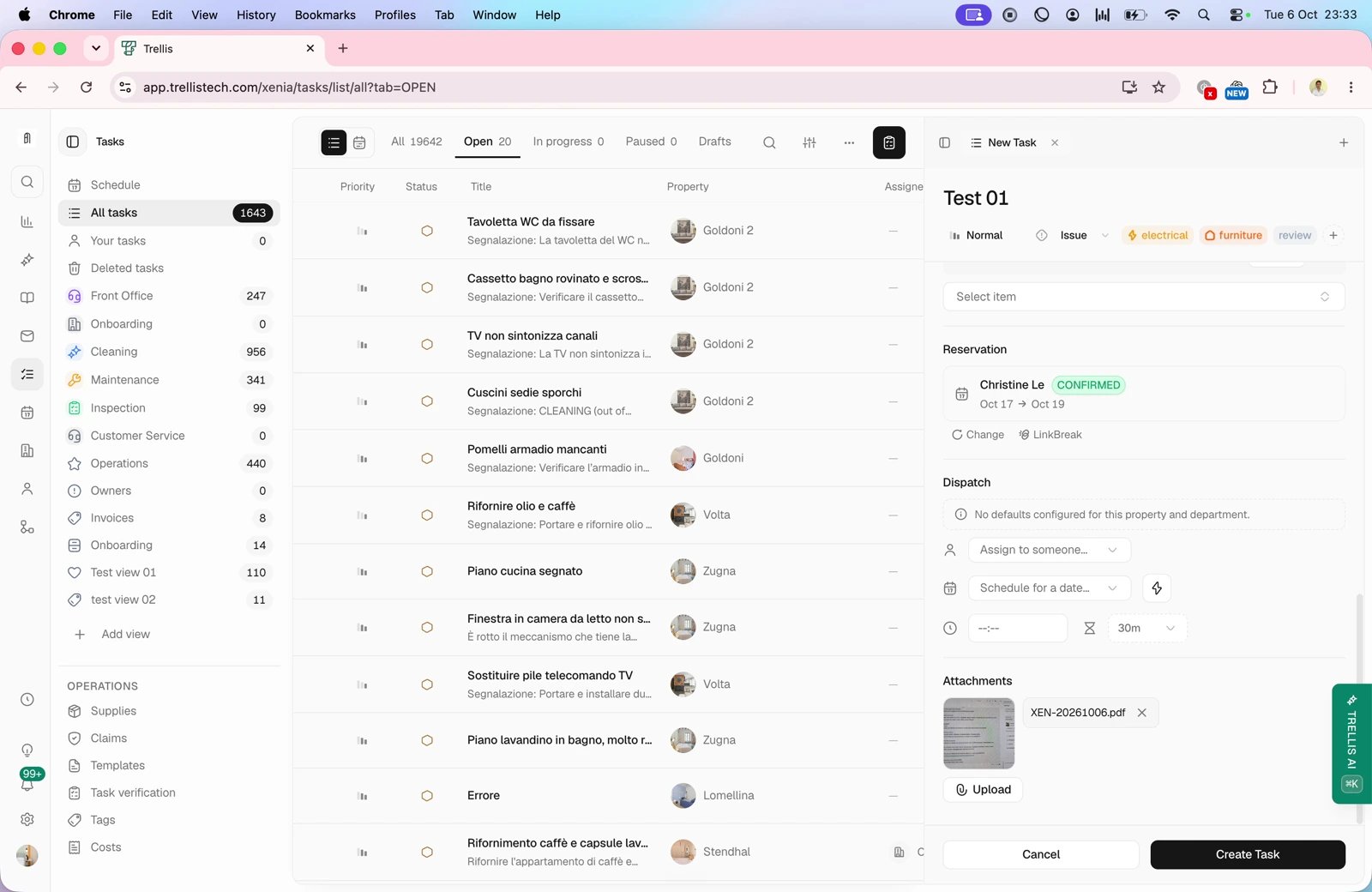Image resolution: width=1372 pixels, height=892 pixels.
Task: Click the lightning bolt button beside Schedule
Action: [x=1157, y=588]
